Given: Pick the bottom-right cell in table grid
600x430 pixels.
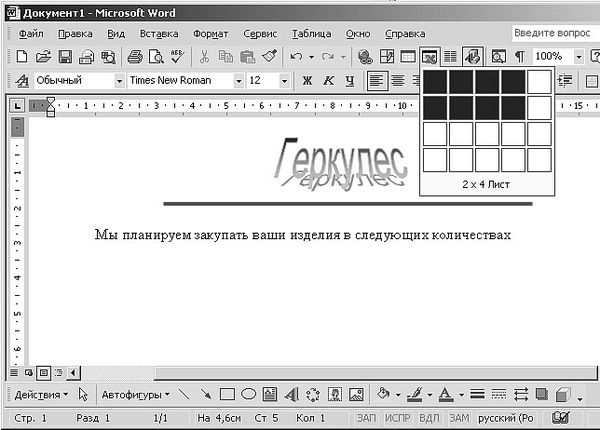Looking at the screenshot, I should point(538,159).
